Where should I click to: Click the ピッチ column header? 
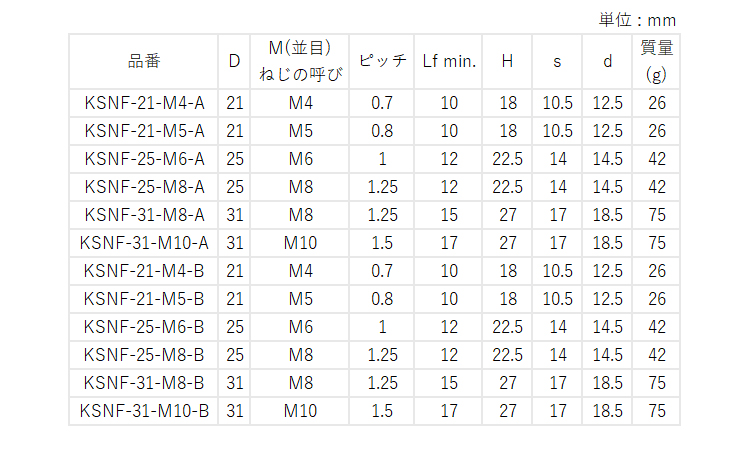pos(382,61)
